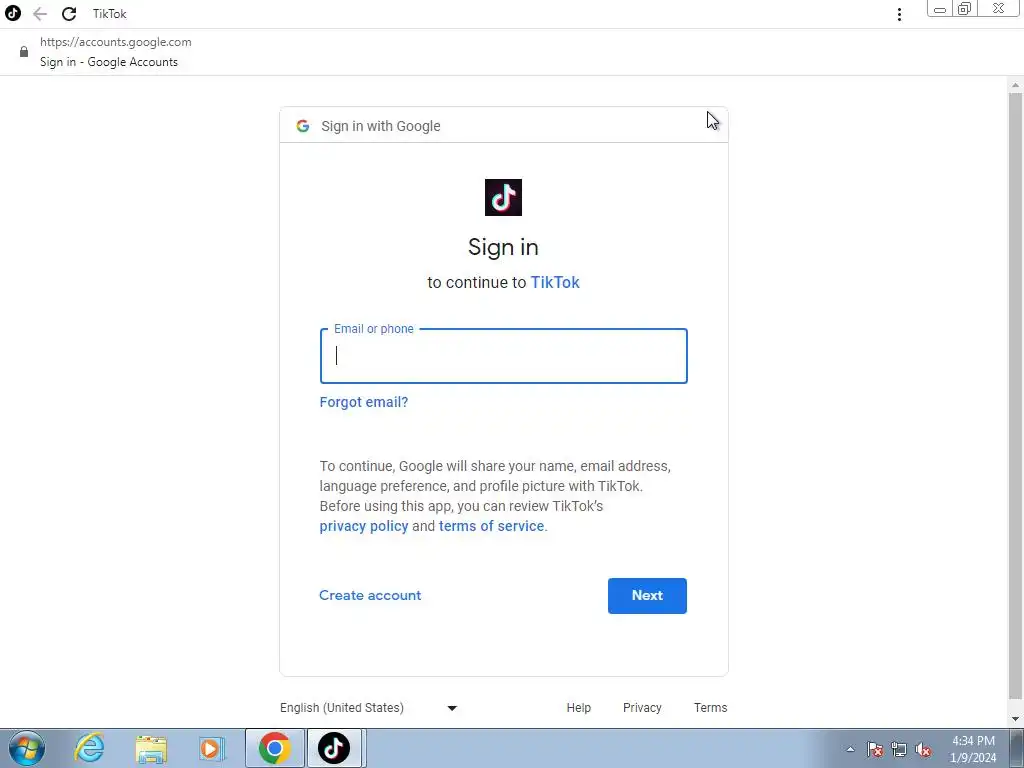Open the Help footer link
This screenshot has height=768, width=1024.
coord(579,708)
